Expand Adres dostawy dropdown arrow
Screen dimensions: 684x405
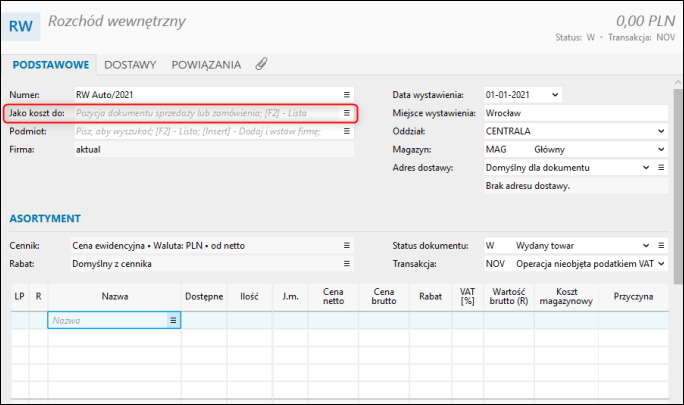click(646, 168)
